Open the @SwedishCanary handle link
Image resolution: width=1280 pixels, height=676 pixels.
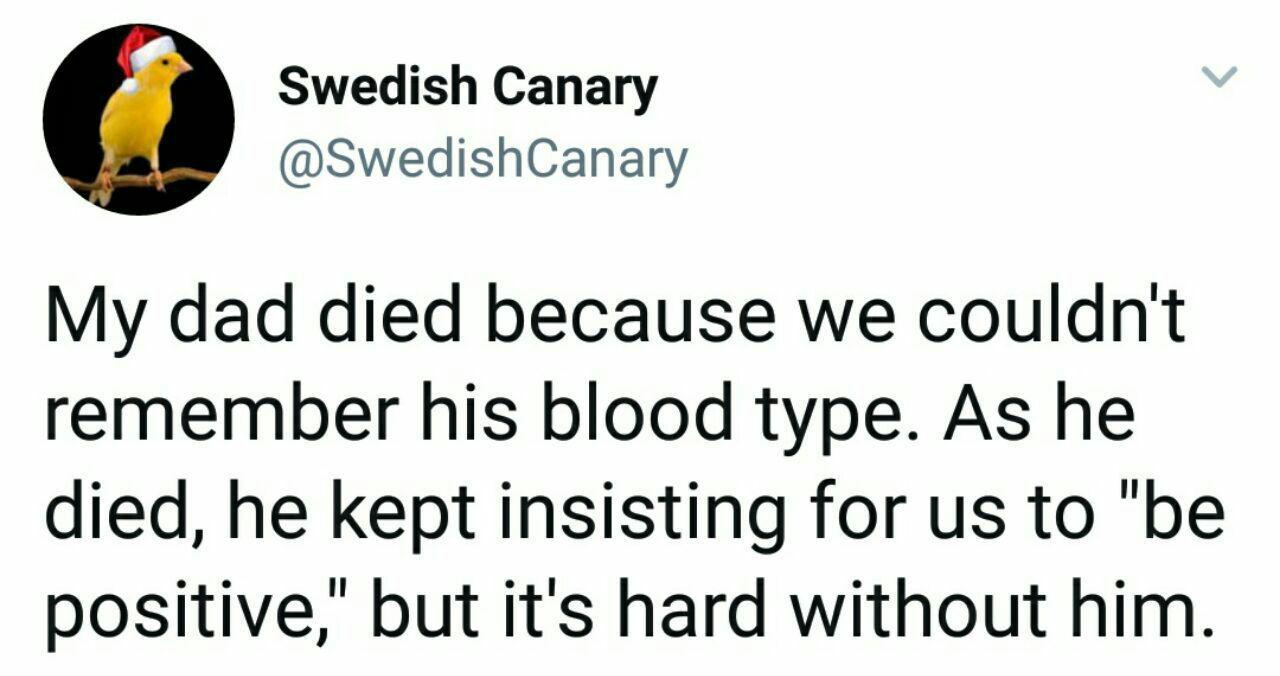click(x=483, y=160)
